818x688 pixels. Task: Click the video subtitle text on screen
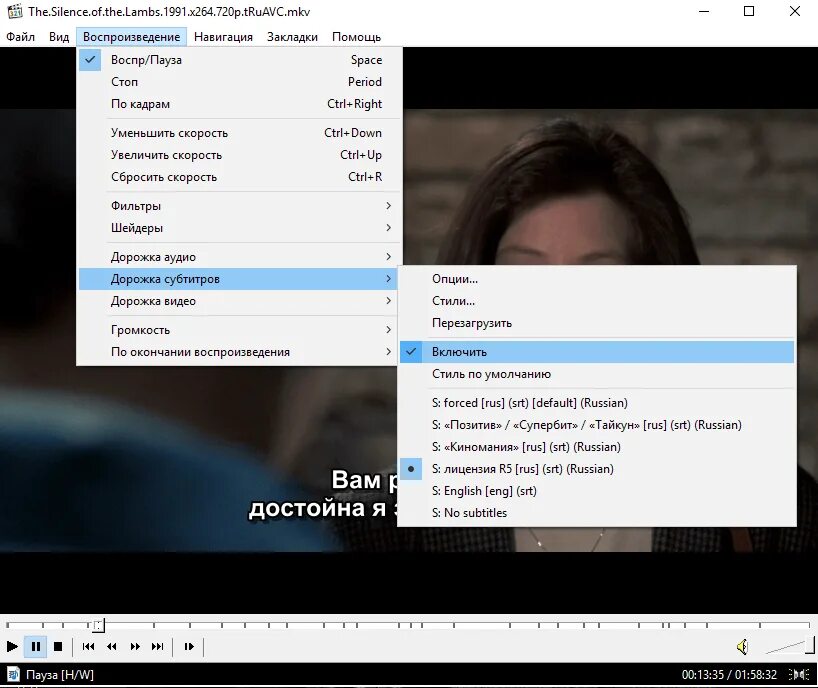pos(322,494)
